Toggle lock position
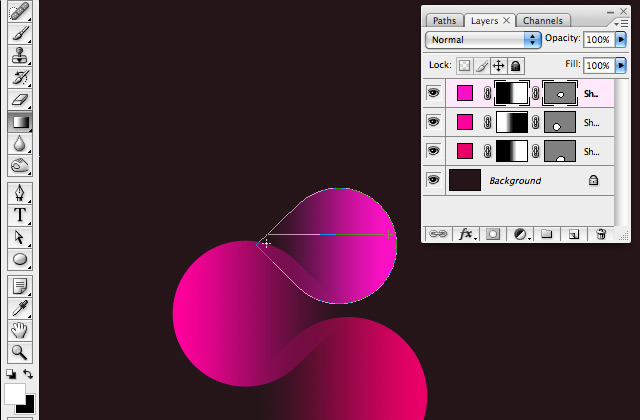The image size is (640, 420). pyautogui.click(x=498, y=66)
